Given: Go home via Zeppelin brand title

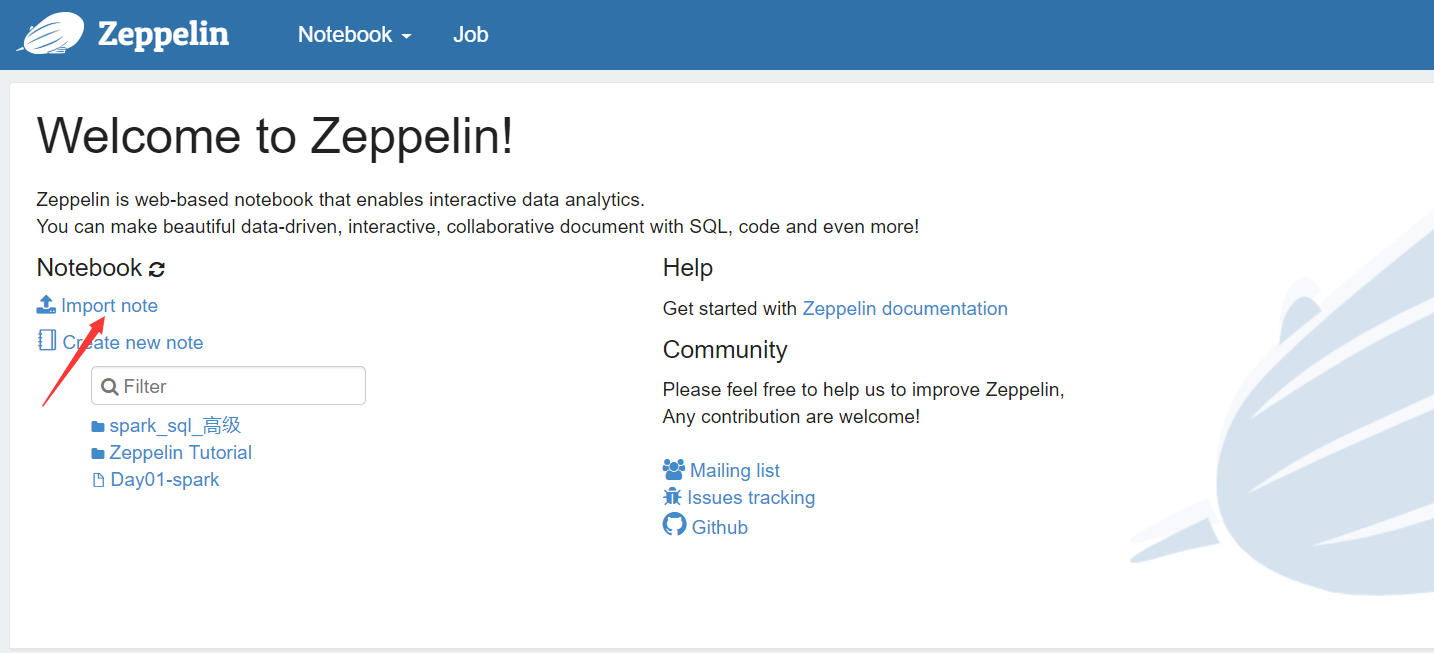Looking at the screenshot, I should [x=163, y=34].
